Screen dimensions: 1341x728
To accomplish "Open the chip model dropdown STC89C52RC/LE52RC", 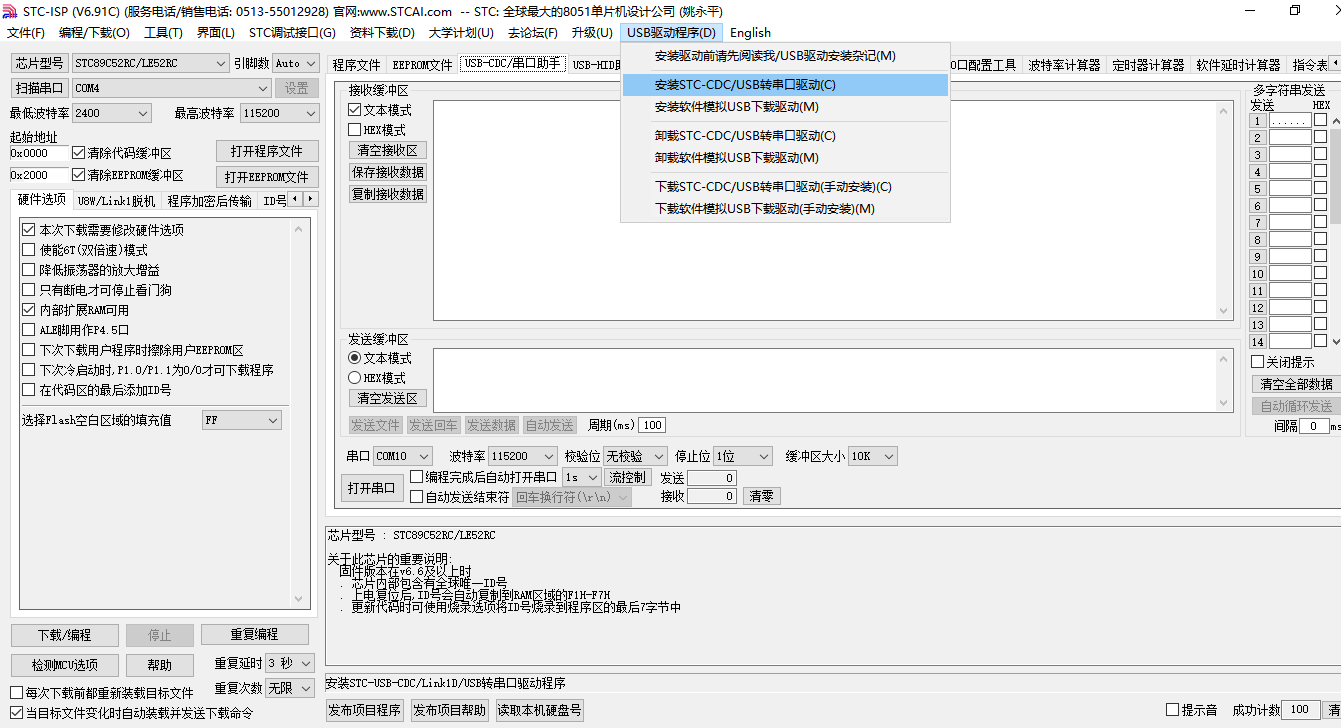I will [150, 63].
